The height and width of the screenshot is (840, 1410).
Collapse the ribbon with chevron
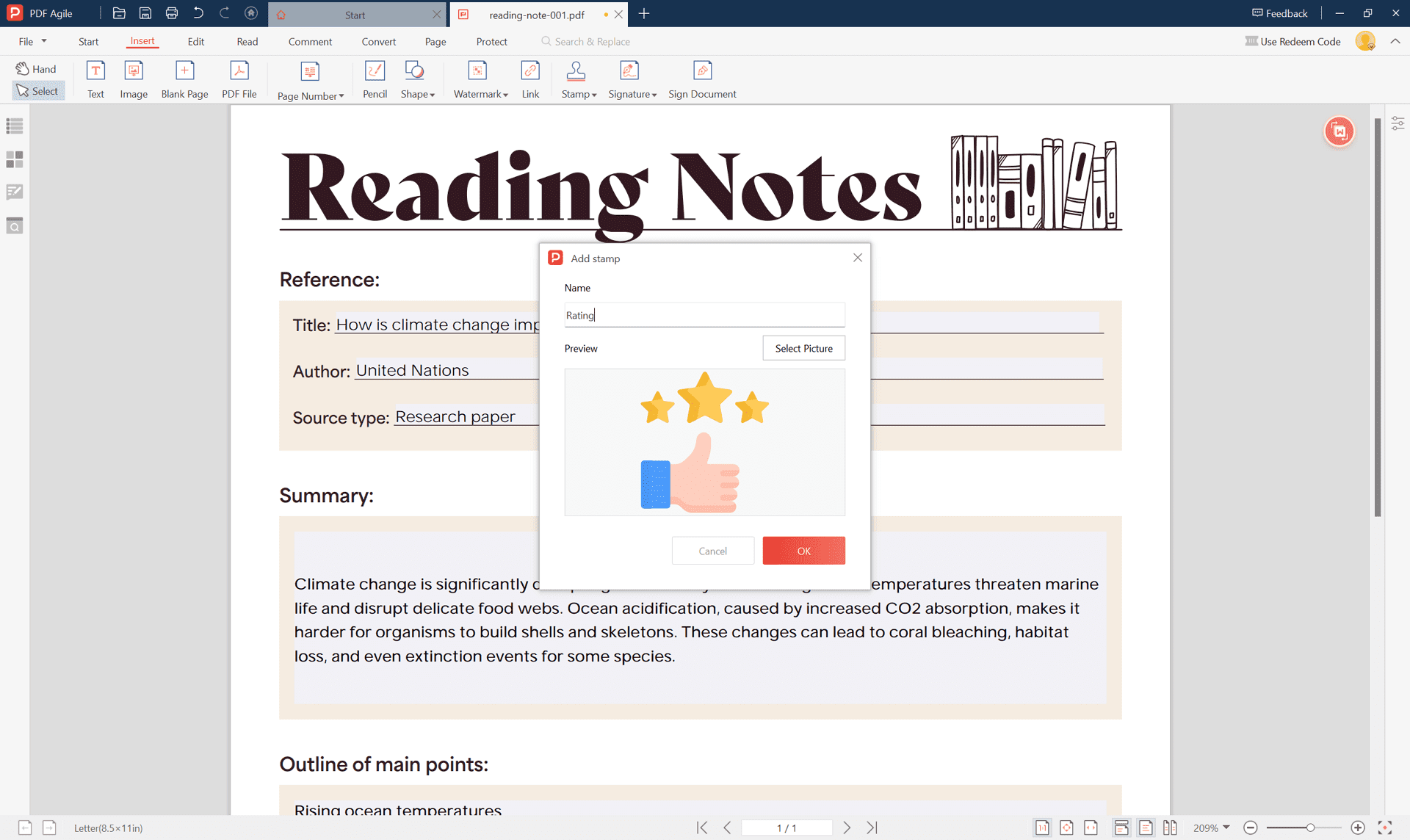[x=1395, y=41]
